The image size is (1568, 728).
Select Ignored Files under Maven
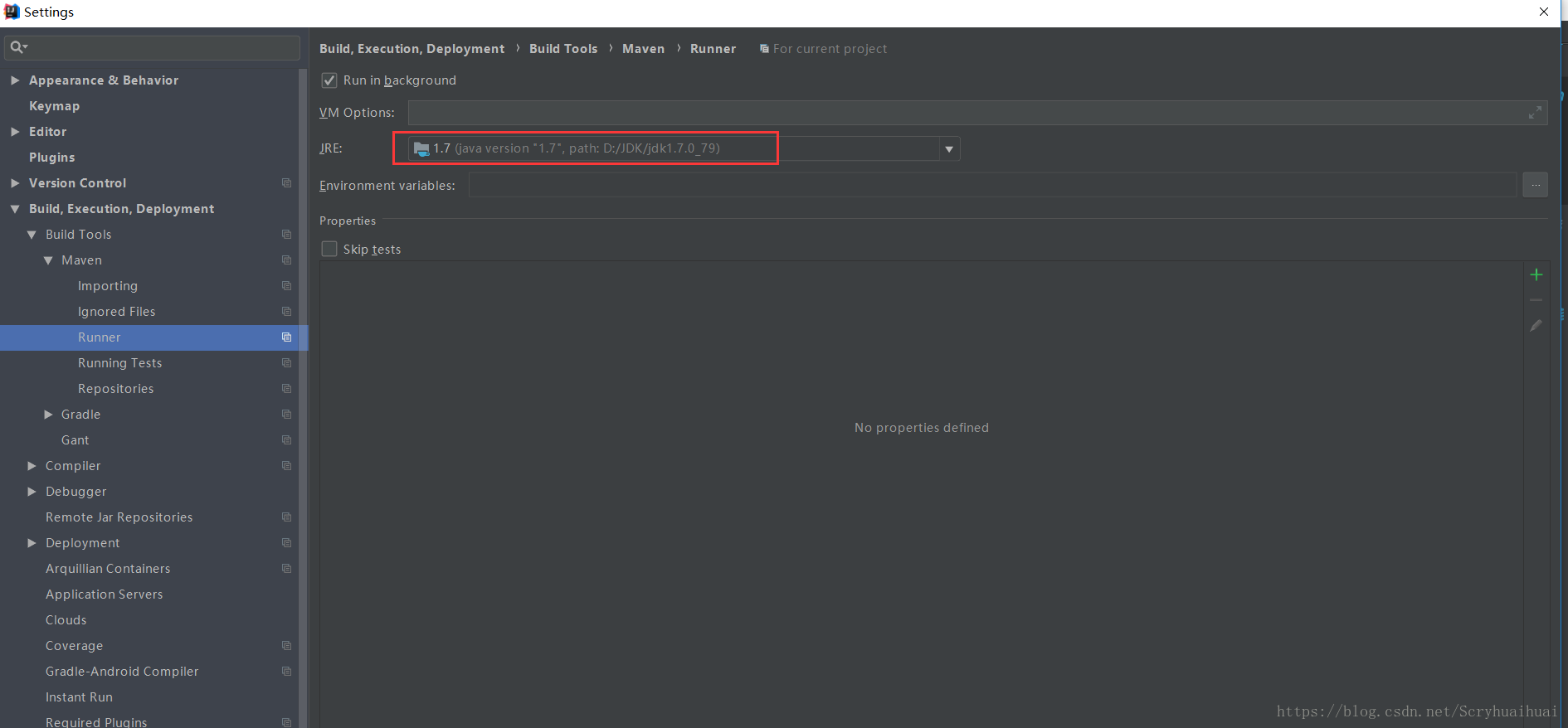point(117,312)
